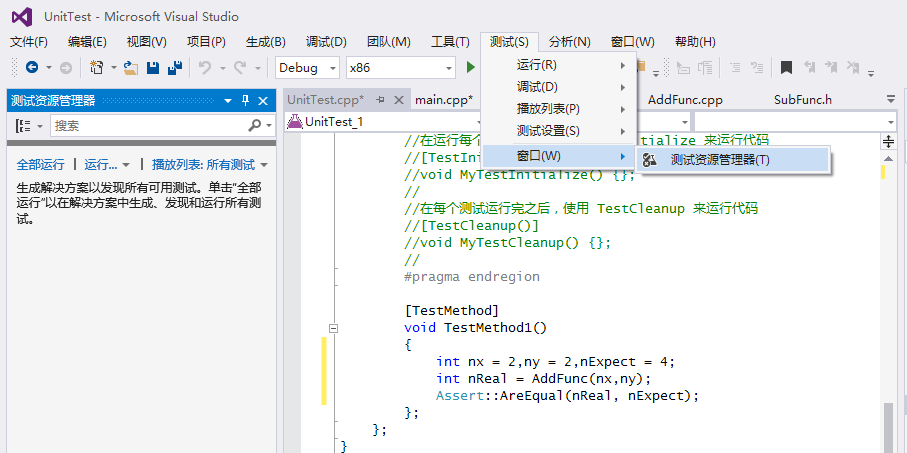Click the Redo arrow icon
Viewport: 907px width, 453px height.
[x=240, y=68]
